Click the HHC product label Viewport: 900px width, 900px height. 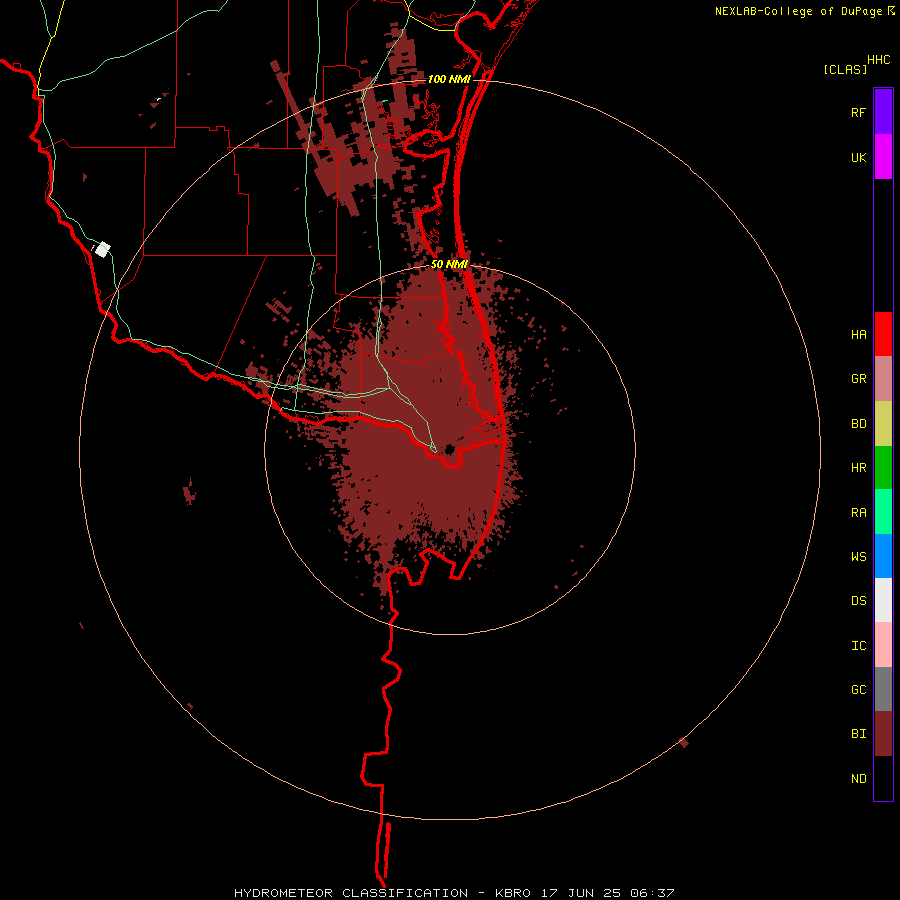click(x=879, y=60)
